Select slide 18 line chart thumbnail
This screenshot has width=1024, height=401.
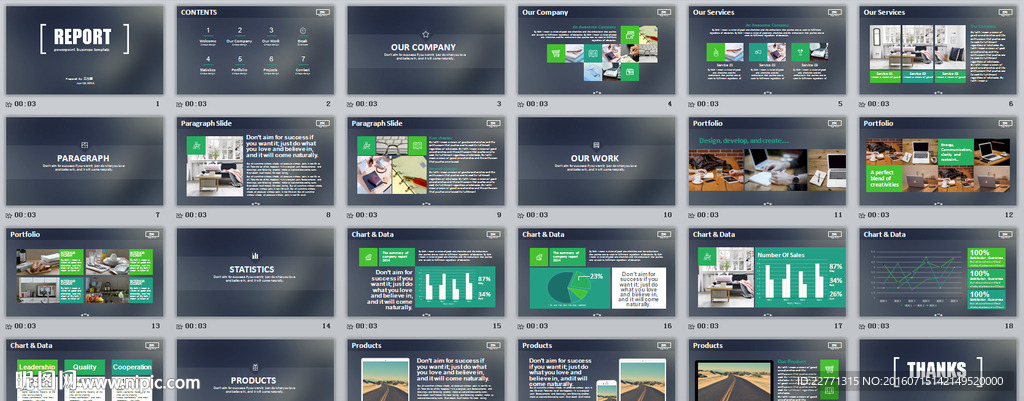(938, 272)
